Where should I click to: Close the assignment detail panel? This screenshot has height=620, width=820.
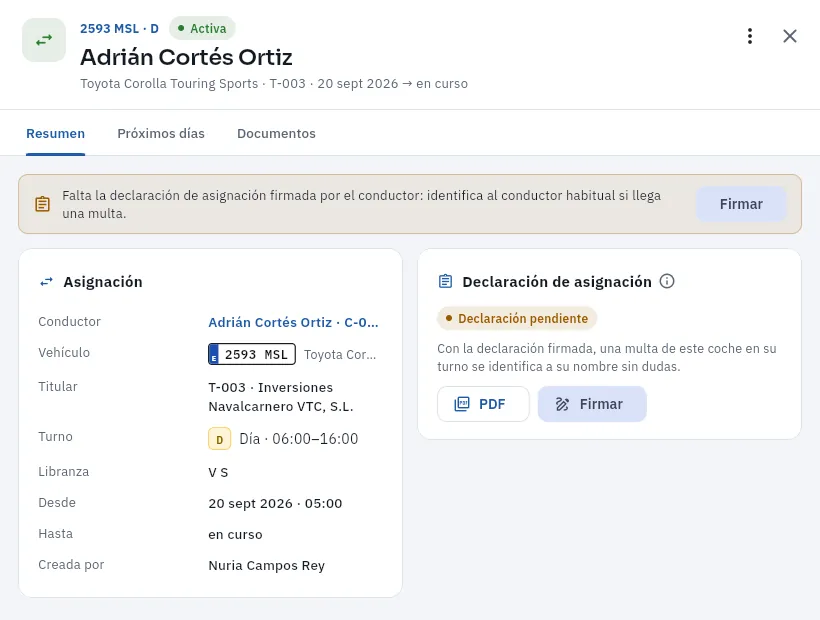point(790,36)
